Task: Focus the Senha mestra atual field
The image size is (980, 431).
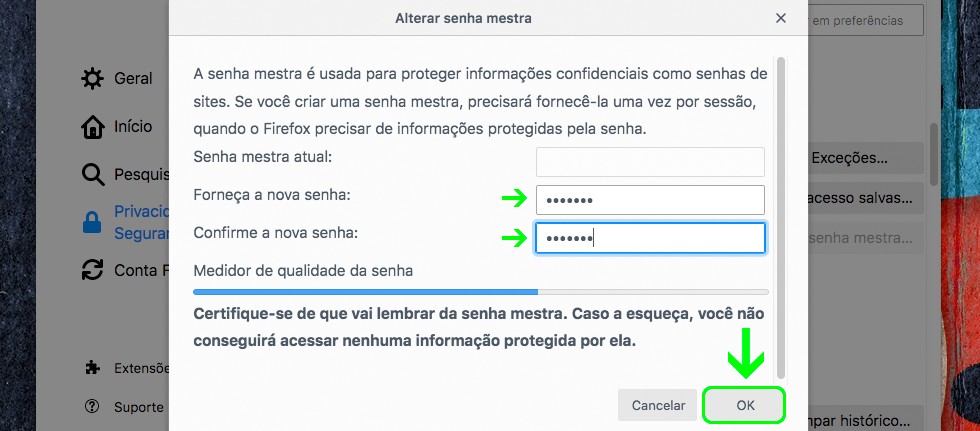Action: (x=650, y=161)
